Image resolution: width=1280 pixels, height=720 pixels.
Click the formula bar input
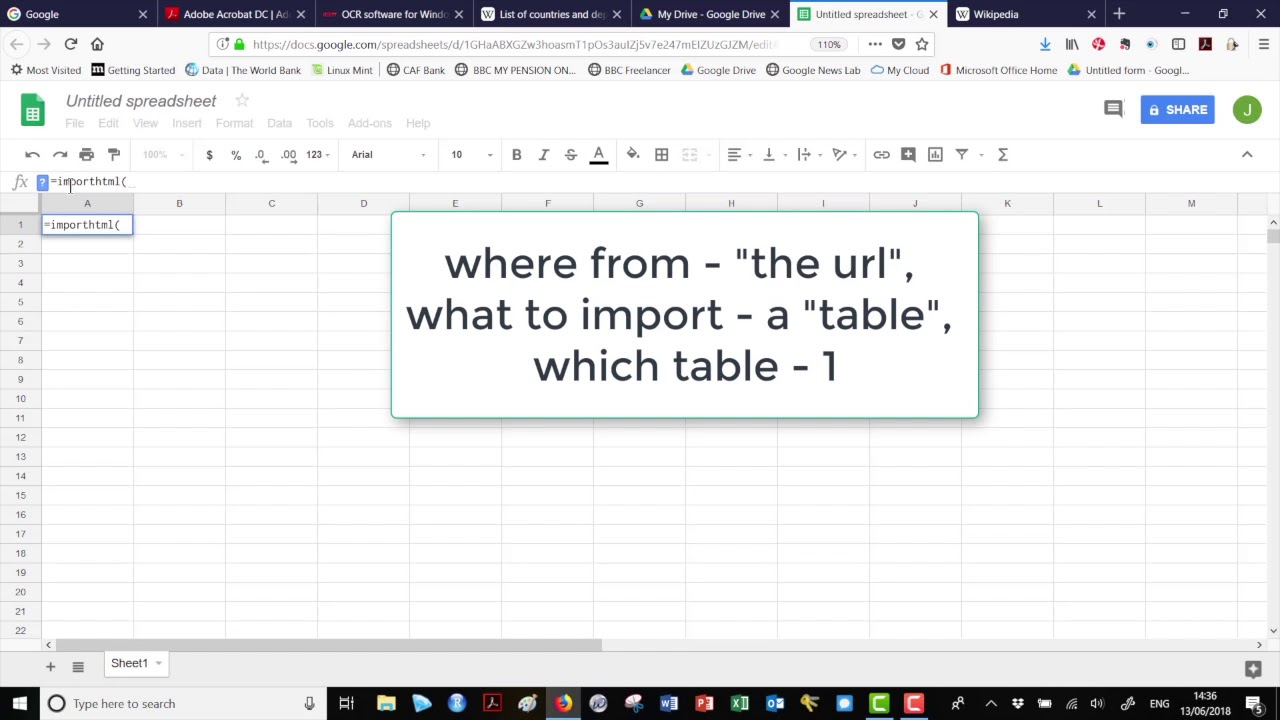[660, 181]
